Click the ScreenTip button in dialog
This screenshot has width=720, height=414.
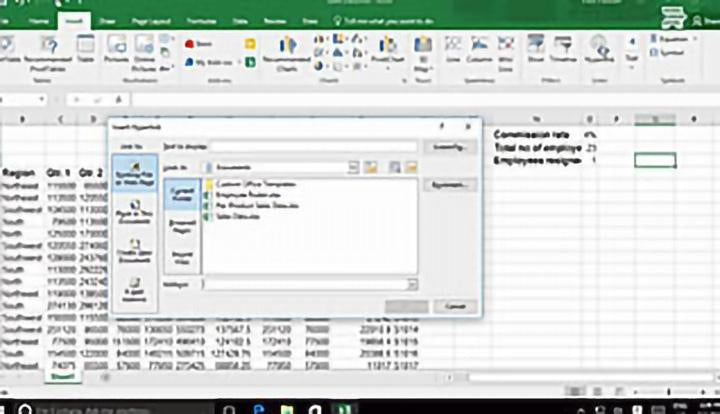point(450,147)
